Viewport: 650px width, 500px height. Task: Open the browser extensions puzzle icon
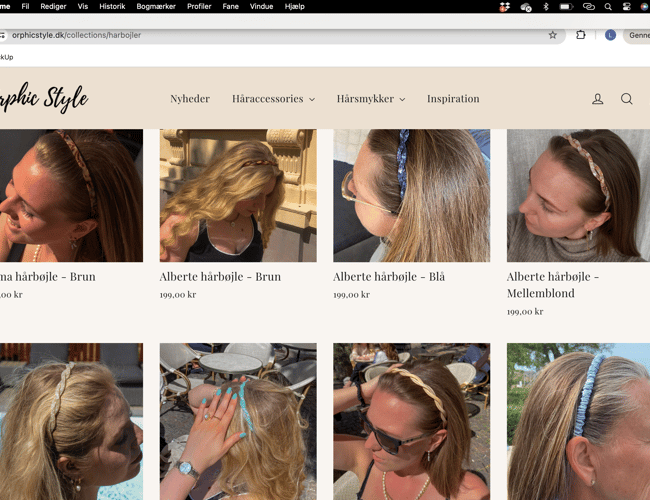pyautogui.click(x=581, y=35)
